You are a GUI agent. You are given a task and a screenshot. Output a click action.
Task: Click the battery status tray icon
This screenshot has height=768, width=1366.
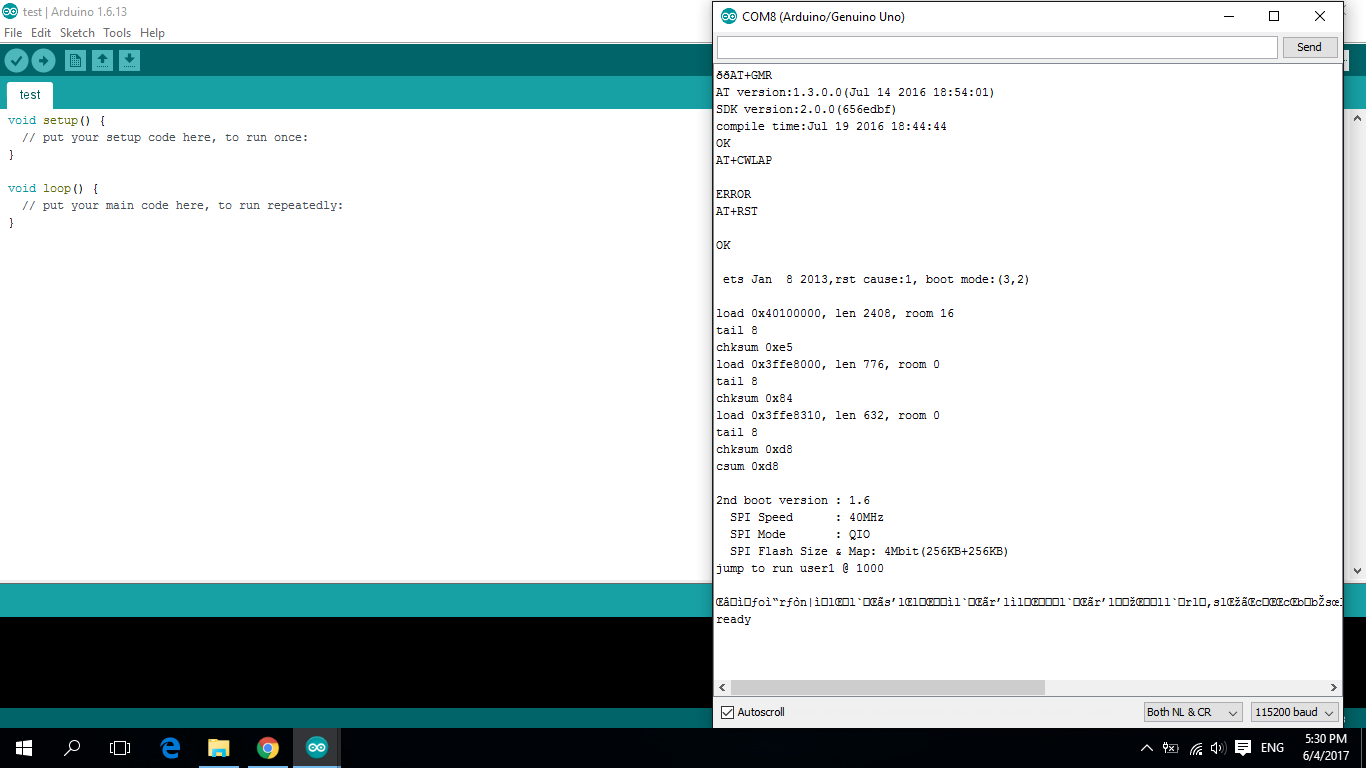(1170, 748)
